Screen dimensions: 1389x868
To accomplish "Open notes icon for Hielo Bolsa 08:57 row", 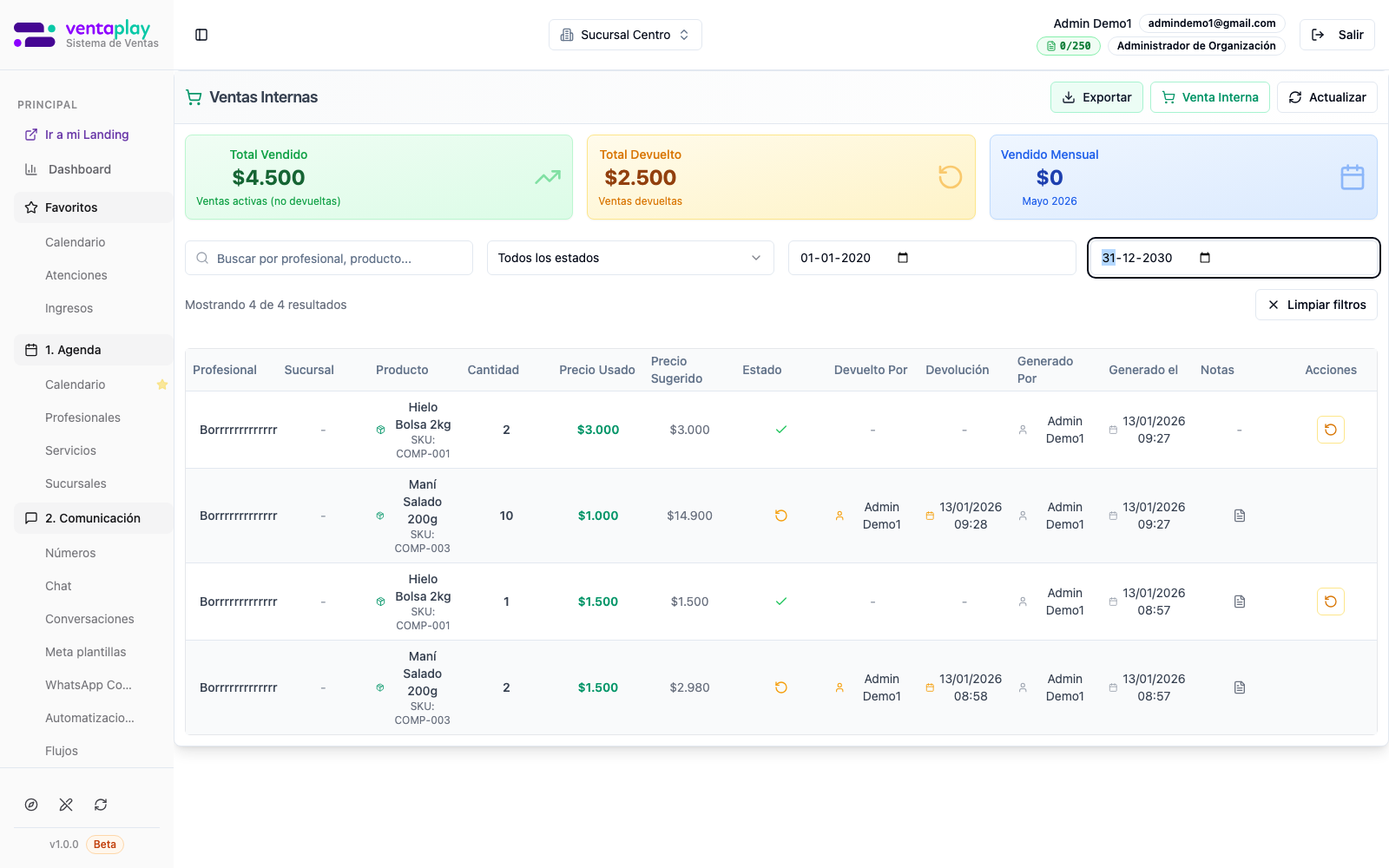I will (1240, 602).
